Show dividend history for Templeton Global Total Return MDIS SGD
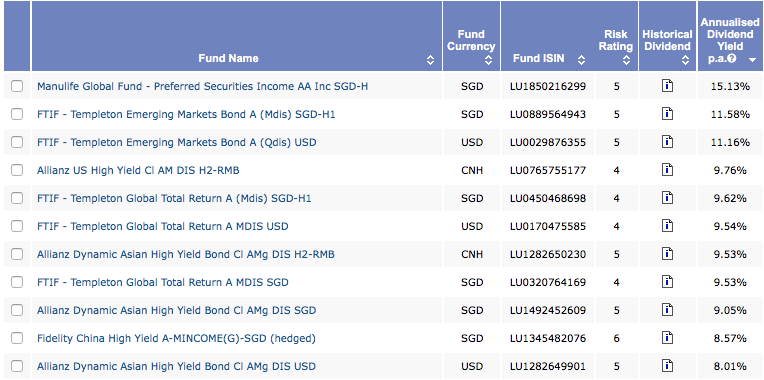Image resolution: width=764 pixels, height=380 pixels. click(x=667, y=282)
